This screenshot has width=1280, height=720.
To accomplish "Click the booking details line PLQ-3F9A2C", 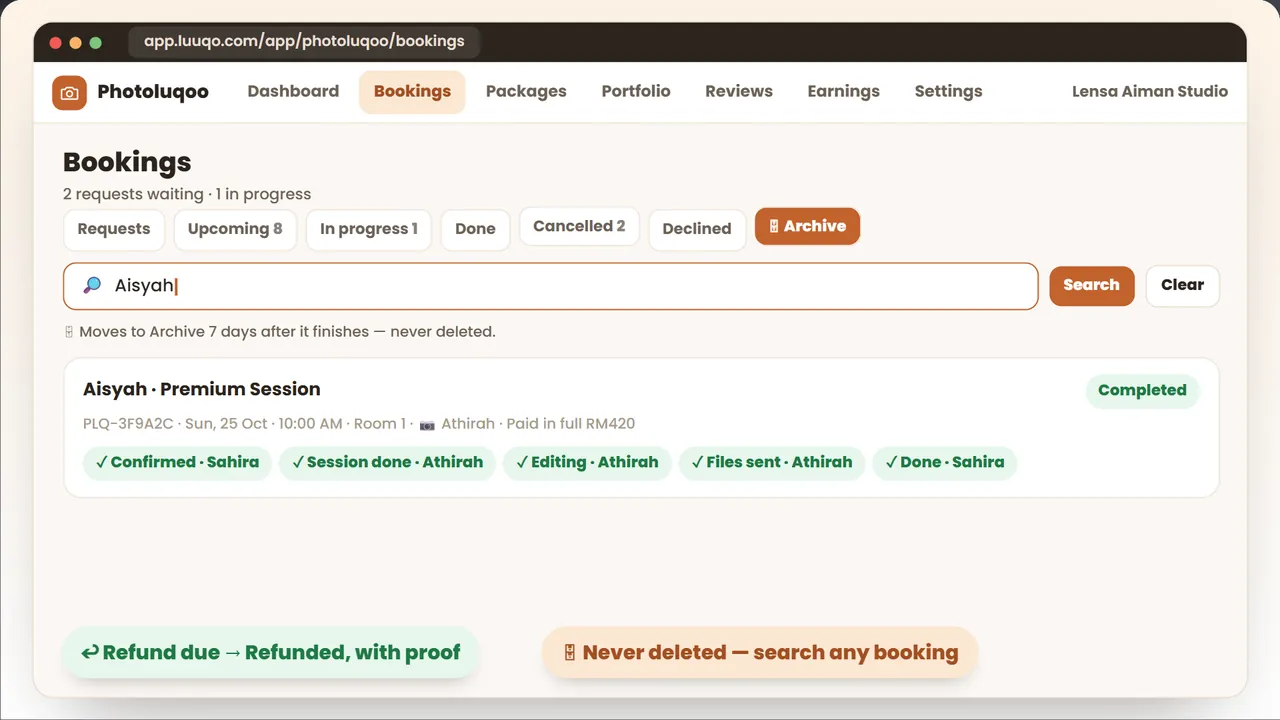I will (359, 424).
